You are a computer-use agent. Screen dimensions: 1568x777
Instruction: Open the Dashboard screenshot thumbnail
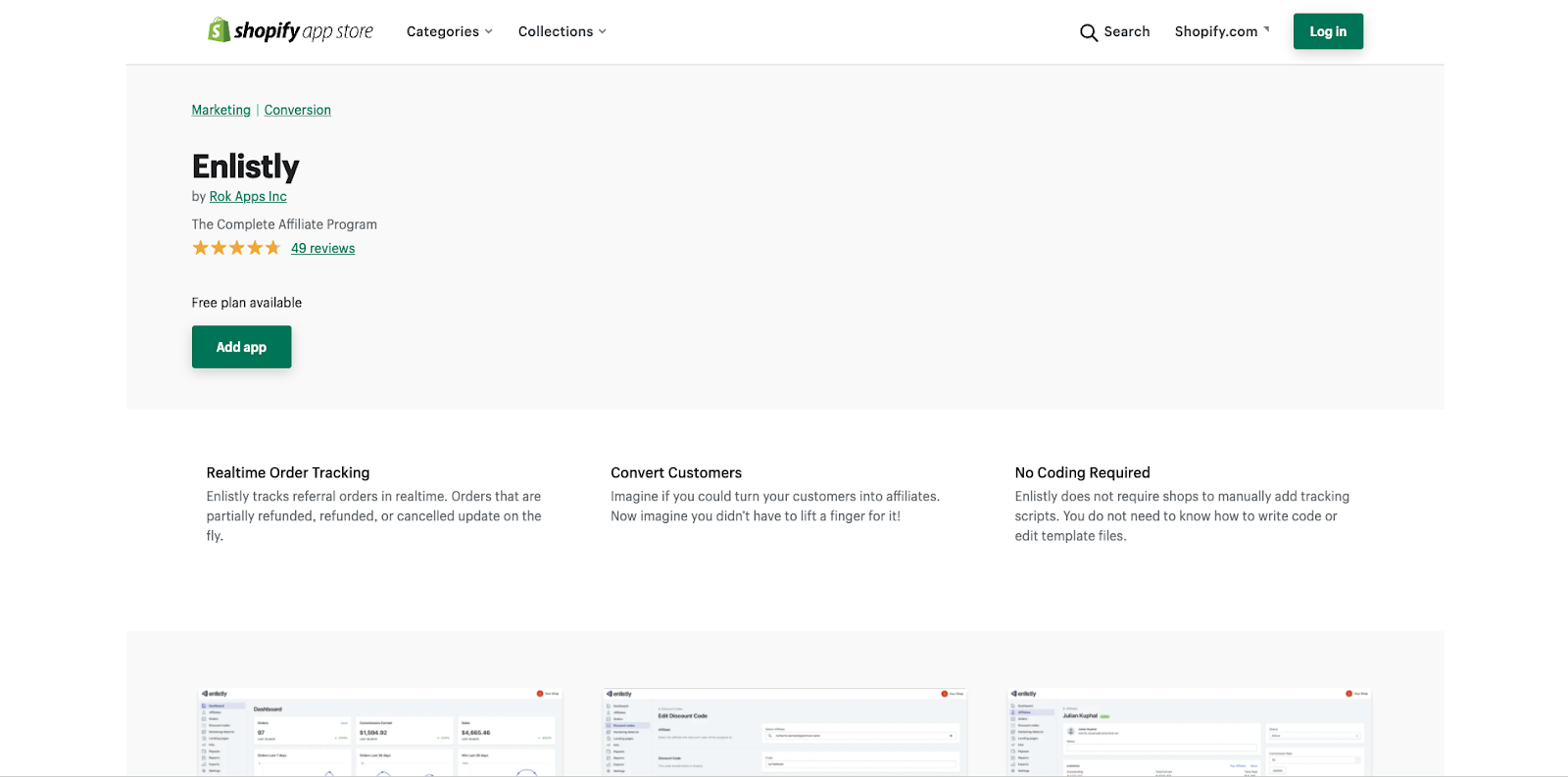point(380,732)
